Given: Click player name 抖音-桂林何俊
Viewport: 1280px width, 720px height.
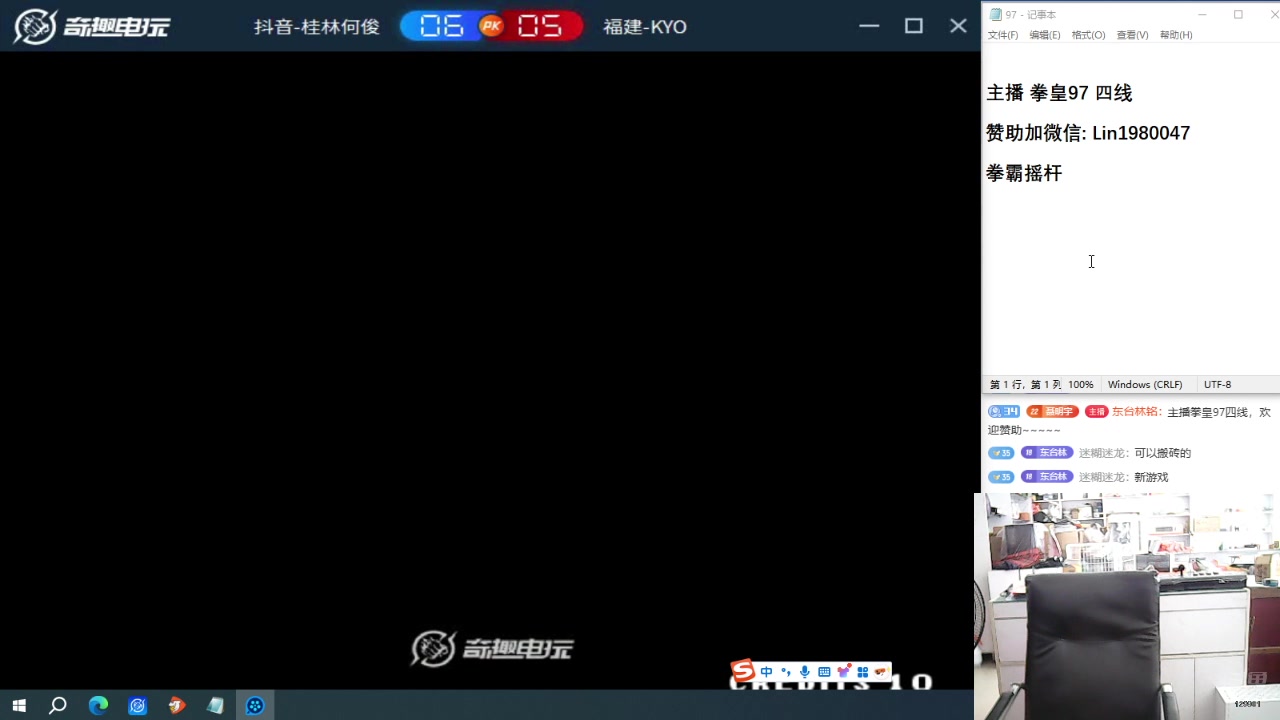Looking at the screenshot, I should 317,27.
